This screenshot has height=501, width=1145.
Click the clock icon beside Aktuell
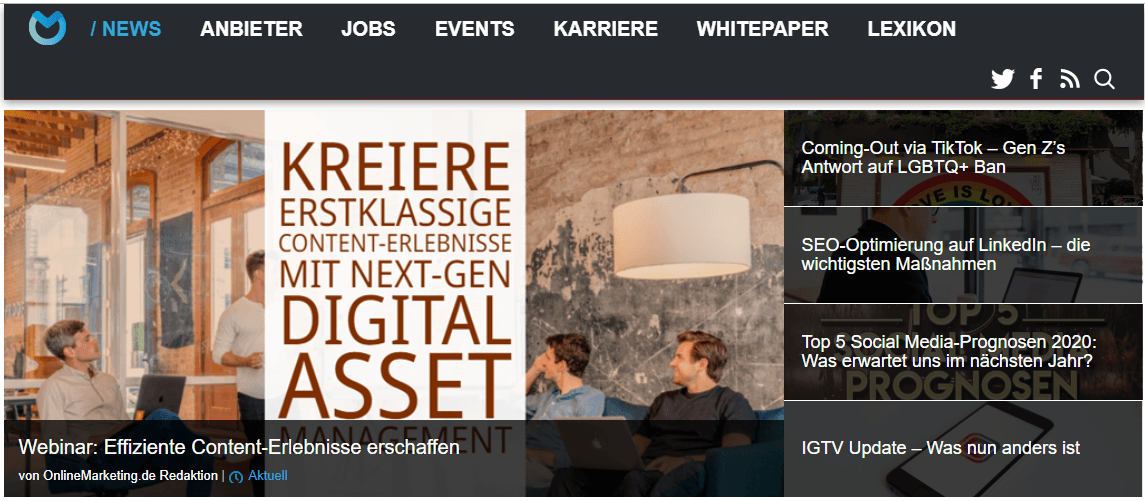pos(236,477)
